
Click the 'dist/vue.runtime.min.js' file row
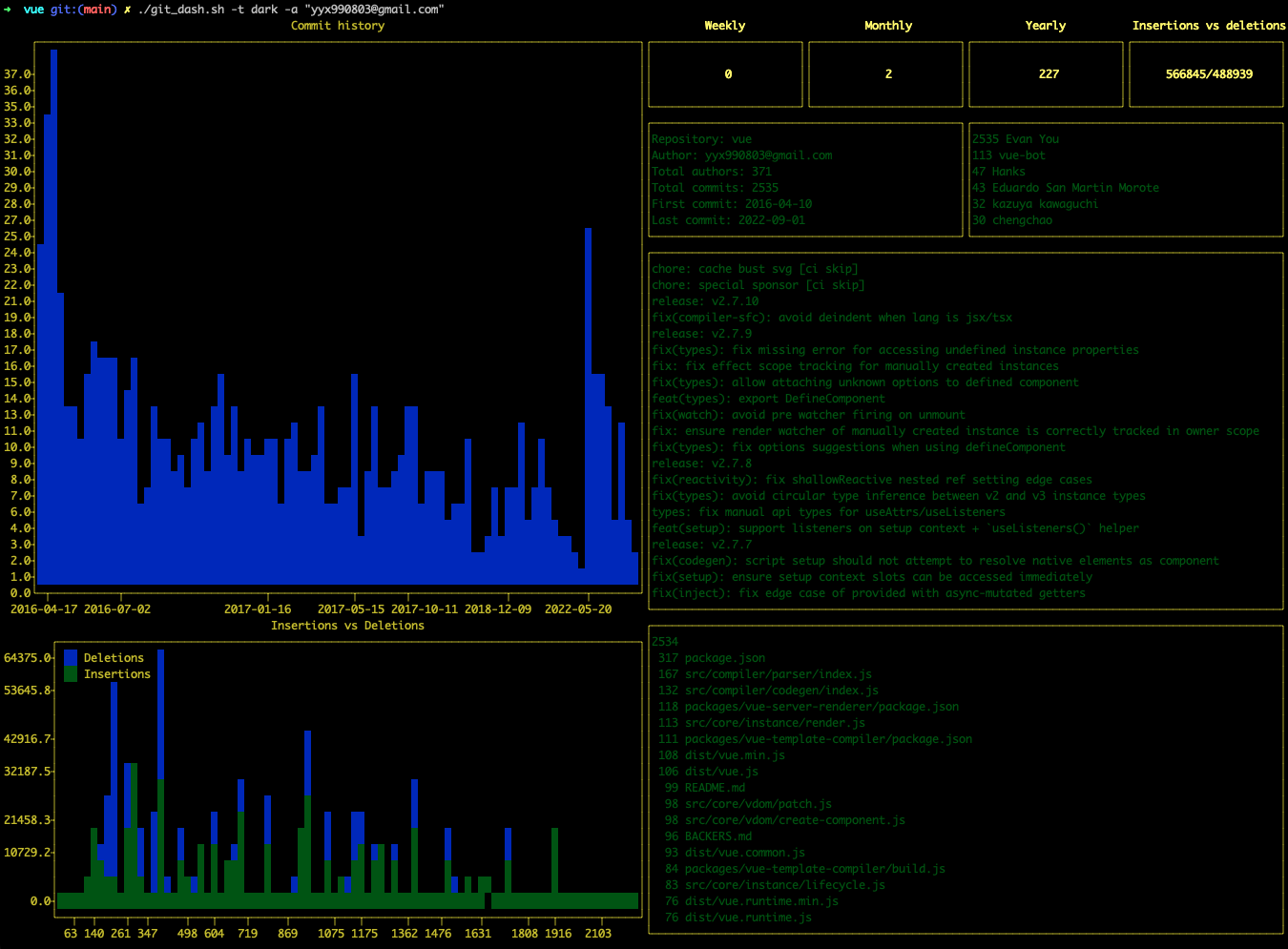[752, 901]
